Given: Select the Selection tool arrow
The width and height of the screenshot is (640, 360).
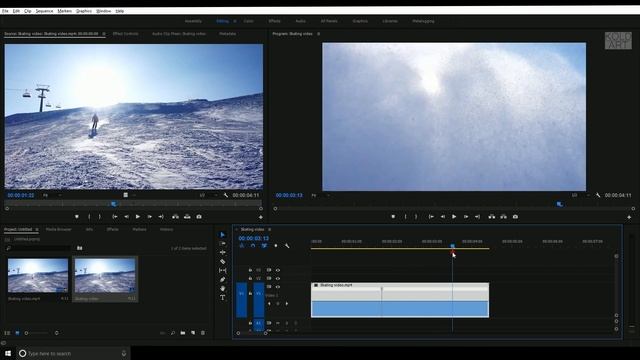Looking at the screenshot, I should (x=222, y=235).
